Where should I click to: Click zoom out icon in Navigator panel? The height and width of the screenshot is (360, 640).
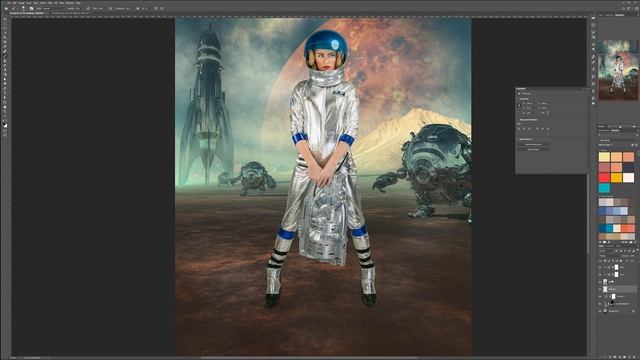pyautogui.click(x=609, y=127)
